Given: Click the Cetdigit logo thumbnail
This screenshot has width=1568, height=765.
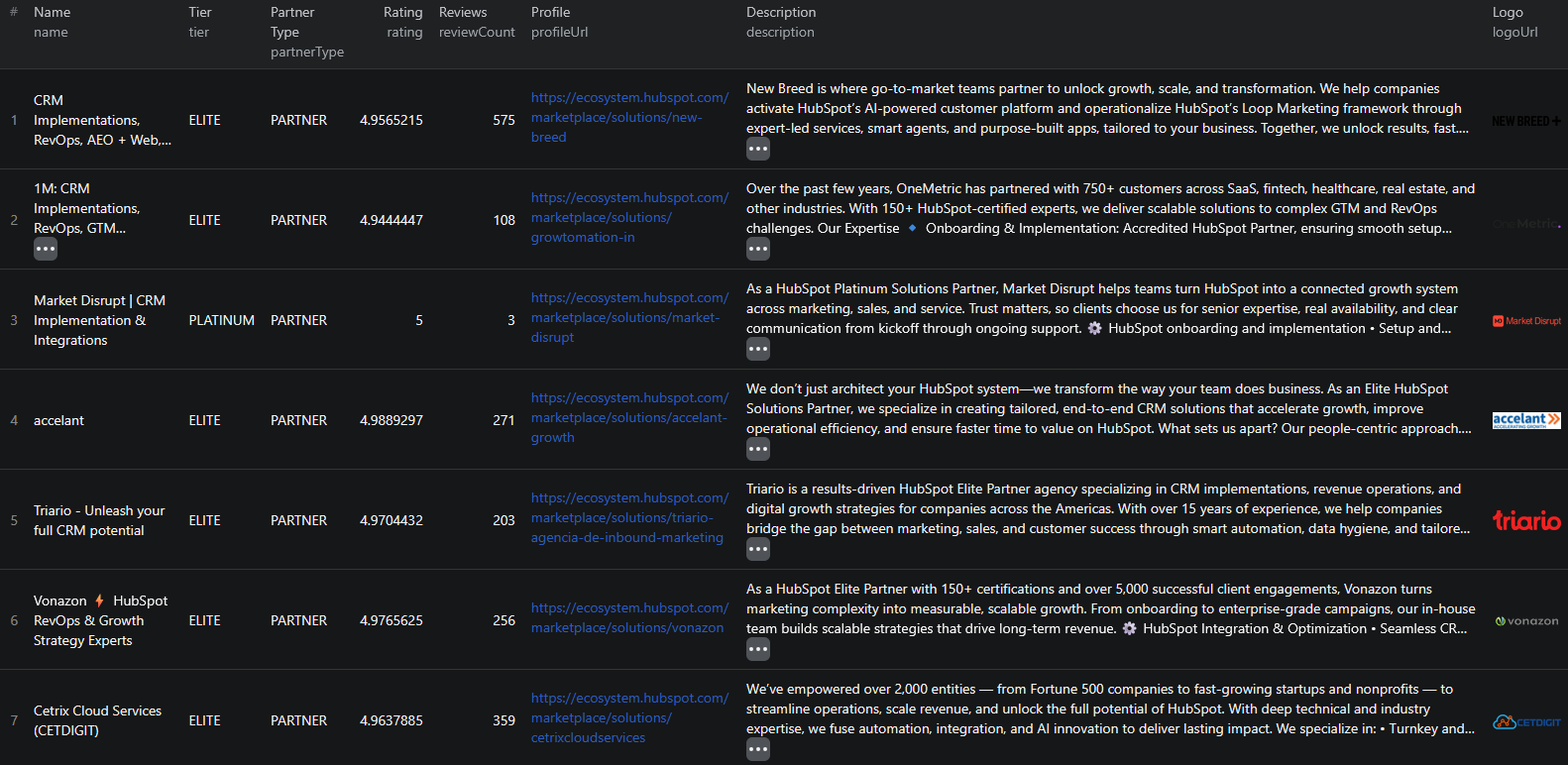Looking at the screenshot, I should pos(1525,721).
